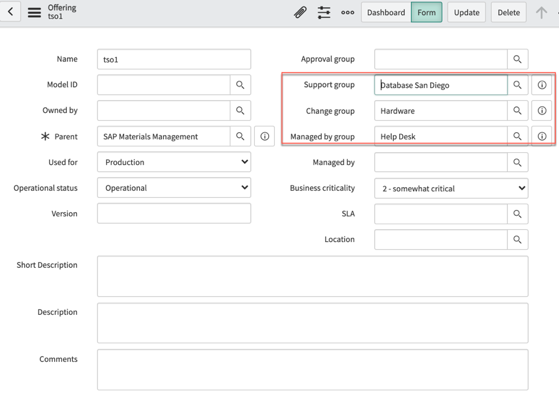Open more options three-dots icon
Viewport: 560px width, 397px height.
pyautogui.click(x=348, y=12)
